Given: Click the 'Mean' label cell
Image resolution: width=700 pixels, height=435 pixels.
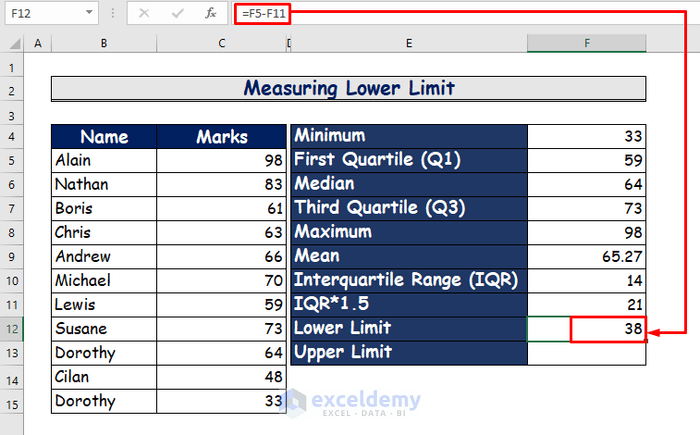Looking at the screenshot, I should point(409,257).
